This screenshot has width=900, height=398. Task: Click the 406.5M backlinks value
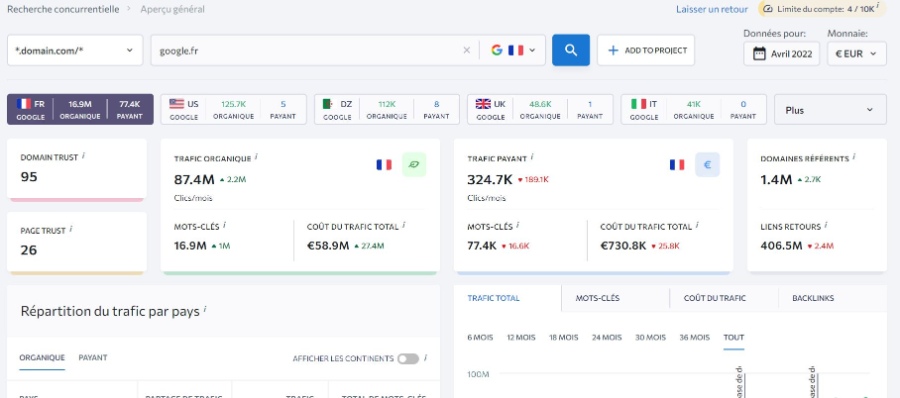pyautogui.click(x=781, y=245)
